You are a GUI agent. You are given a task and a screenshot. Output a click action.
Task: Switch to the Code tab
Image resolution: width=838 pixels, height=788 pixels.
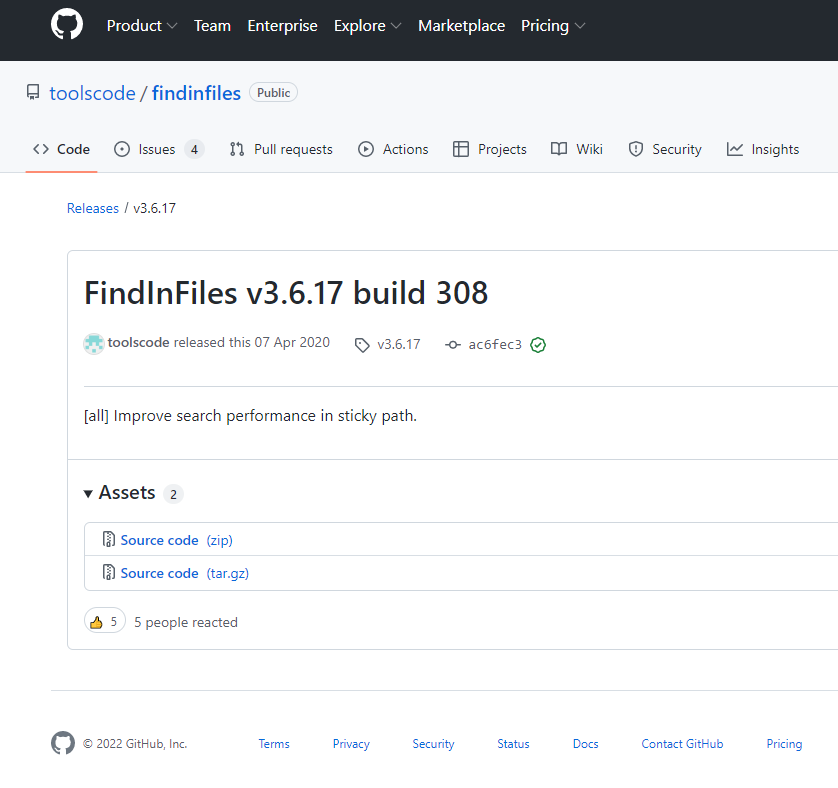point(61,149)
